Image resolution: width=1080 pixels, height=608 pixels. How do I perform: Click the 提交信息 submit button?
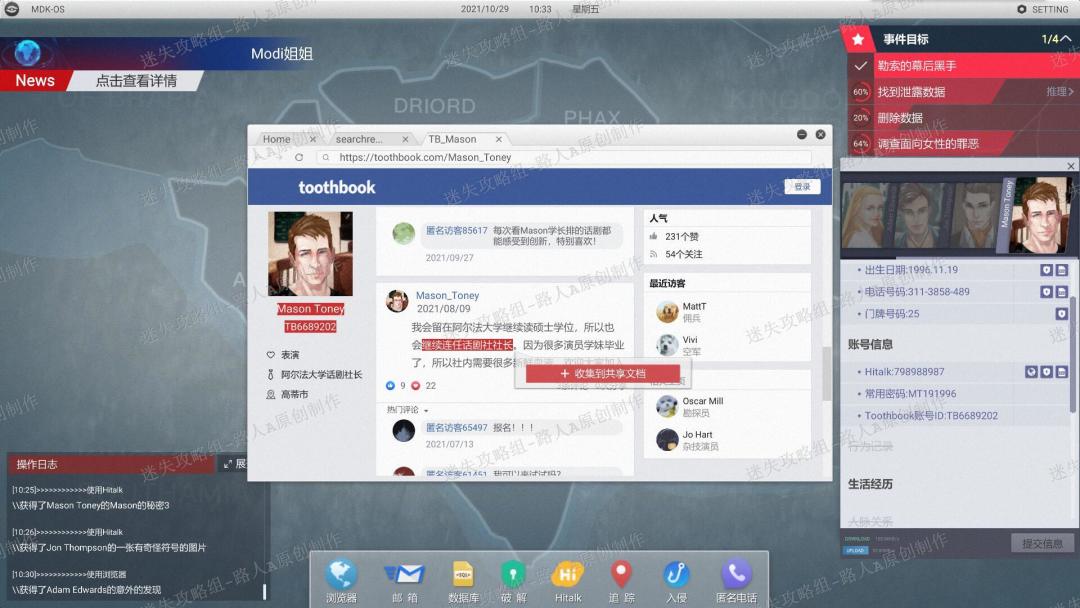pyautogui.click(x=1042, y=543)
